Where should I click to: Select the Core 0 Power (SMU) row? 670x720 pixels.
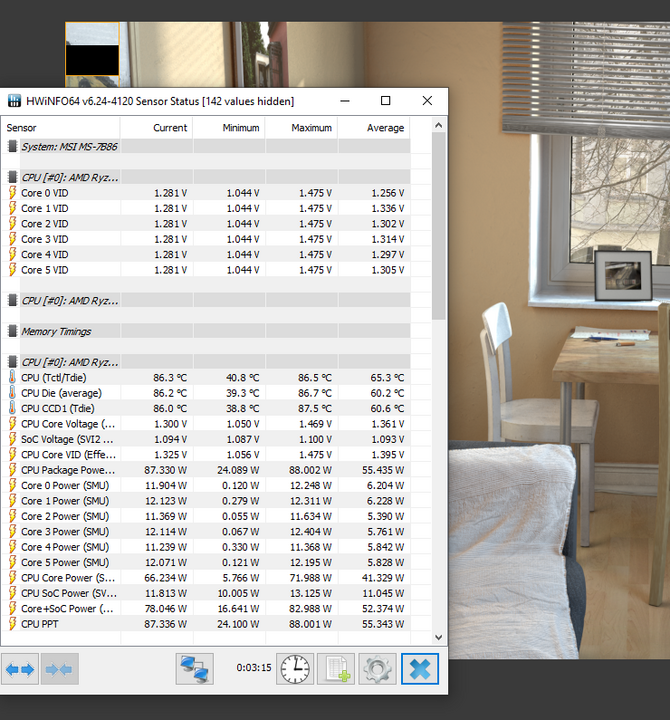[x=206, y=485]
